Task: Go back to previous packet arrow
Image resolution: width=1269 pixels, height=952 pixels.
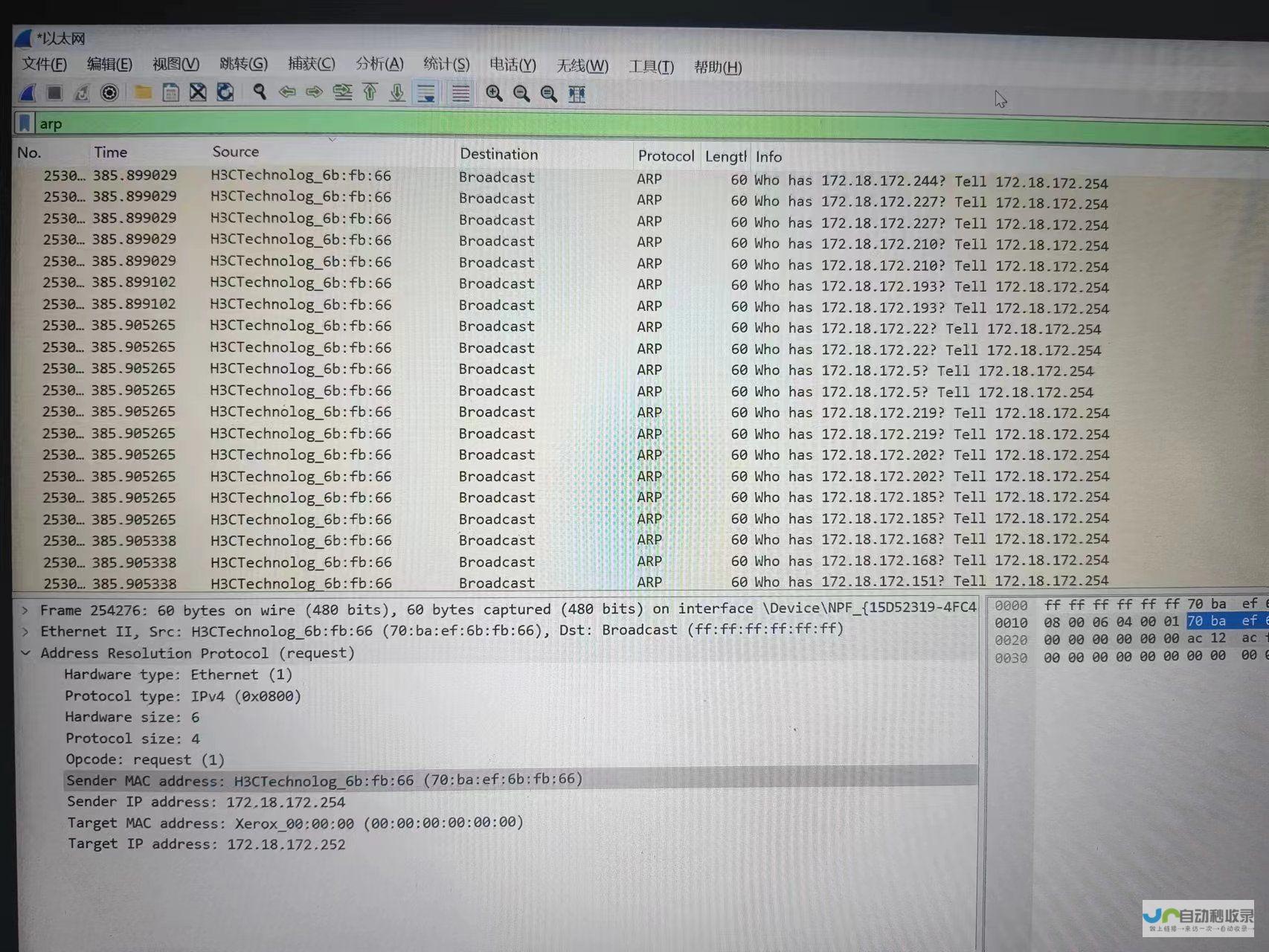Action: (287, 92)
